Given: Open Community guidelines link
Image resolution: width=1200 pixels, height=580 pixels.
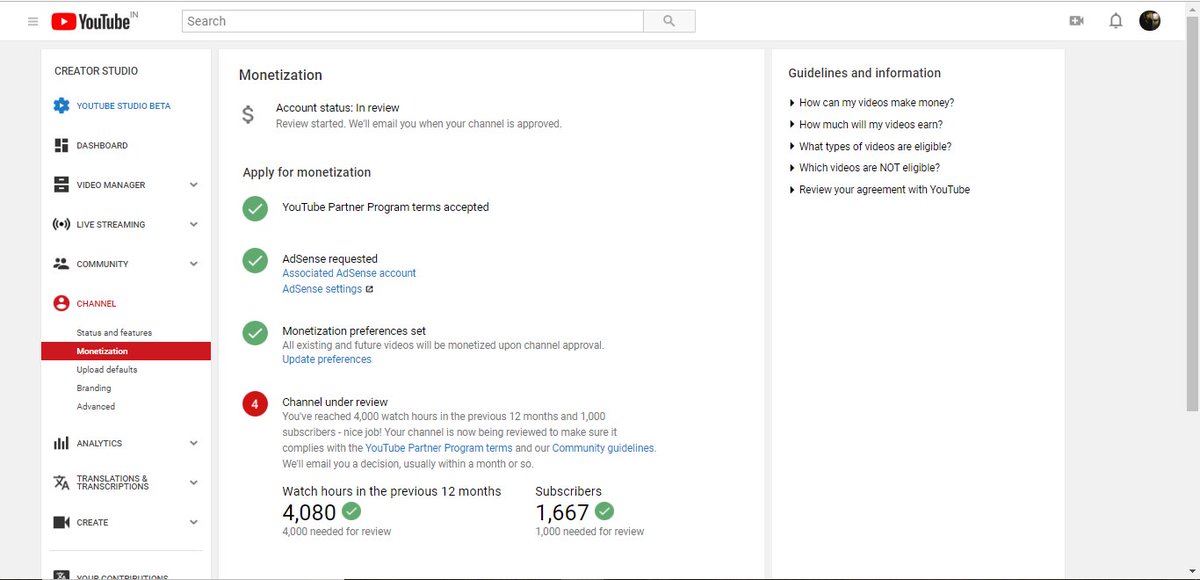Looking at the screenshot, I should pyautogui.click(x=603, y=448).
